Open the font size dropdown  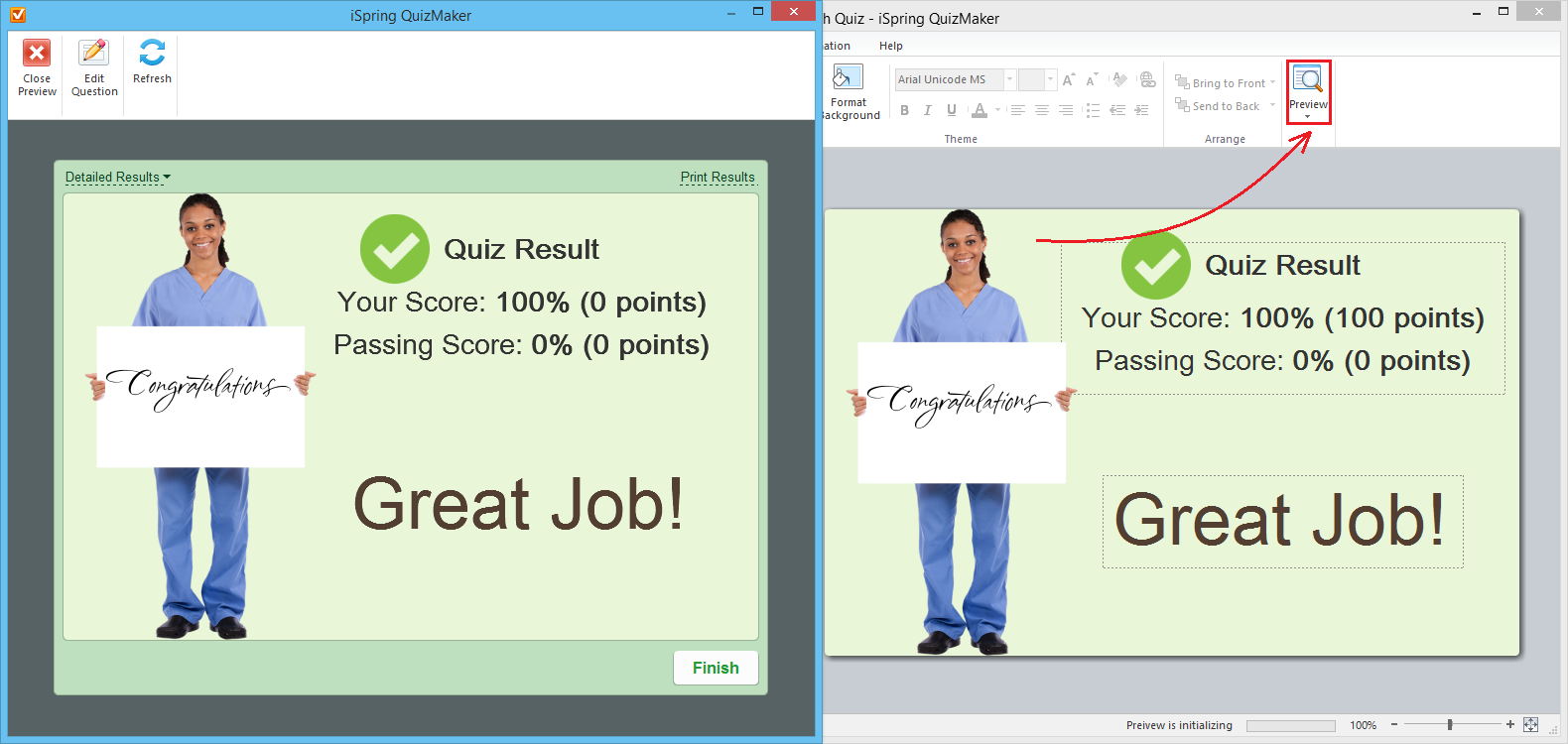coord(1050,79)
